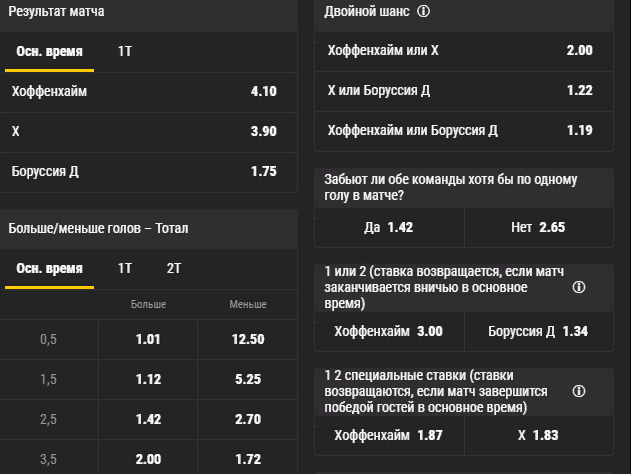Select 1Т tab in Больше/меньше голов
631x474 pixels.
tap(125, 268)
